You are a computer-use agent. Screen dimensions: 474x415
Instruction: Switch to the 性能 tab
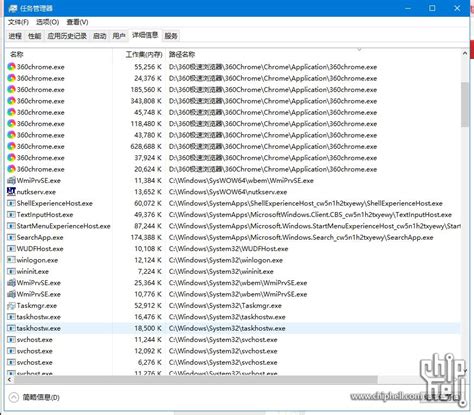coord(34,36)
